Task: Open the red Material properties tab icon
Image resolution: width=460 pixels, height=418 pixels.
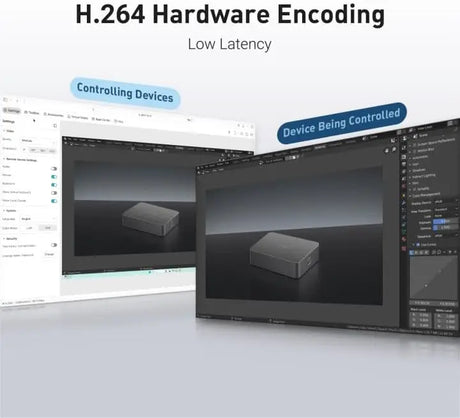Action: [x=404, y=239]
